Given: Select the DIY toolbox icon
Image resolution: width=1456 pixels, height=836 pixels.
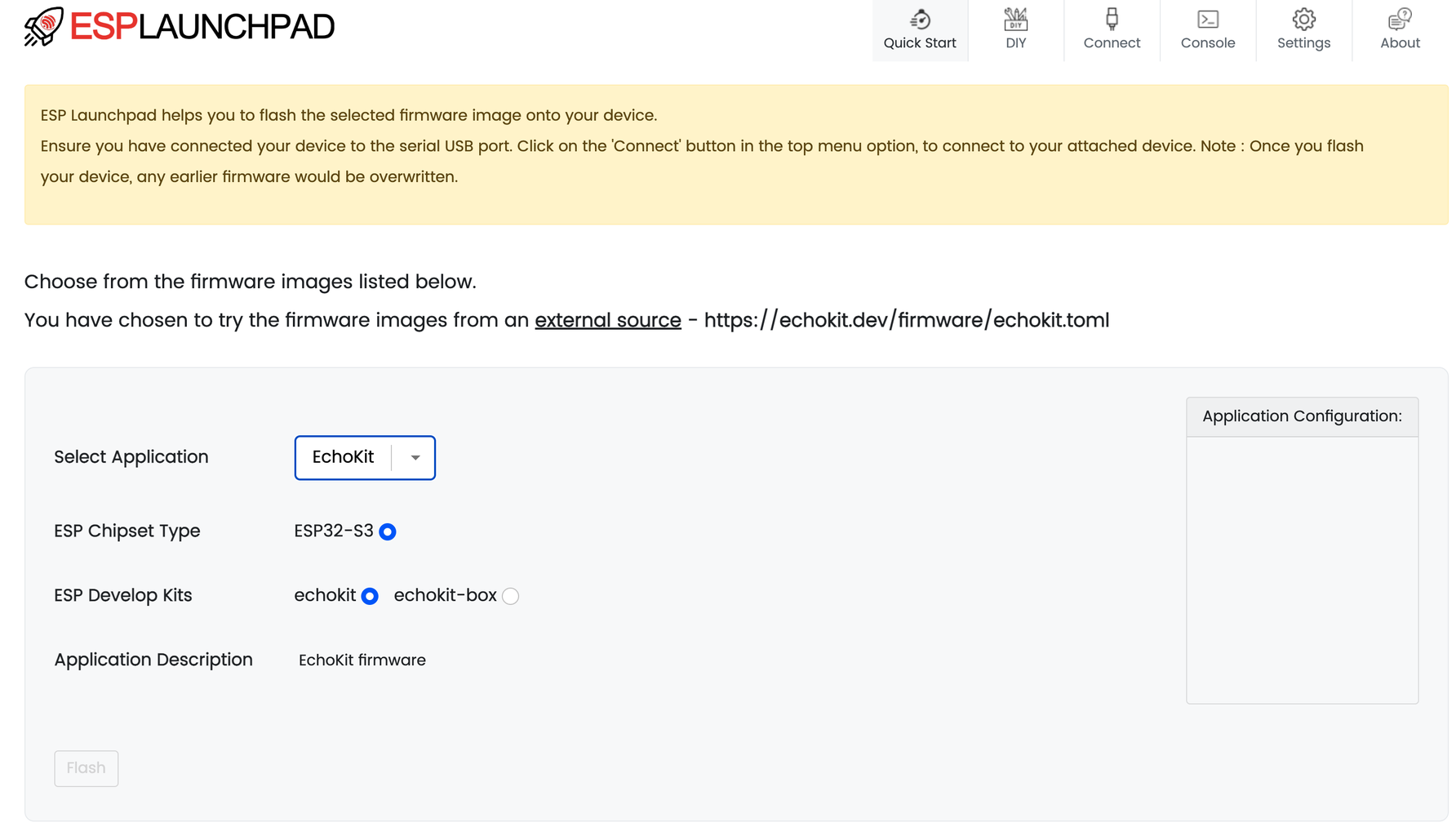Looking at the screenshot, I should click(1015, 20).
